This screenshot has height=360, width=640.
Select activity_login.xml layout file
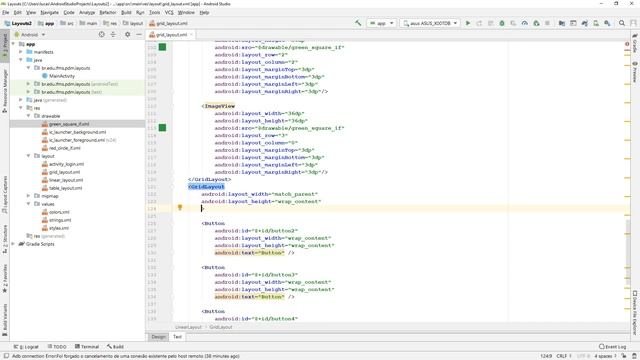tap(66, 164)
